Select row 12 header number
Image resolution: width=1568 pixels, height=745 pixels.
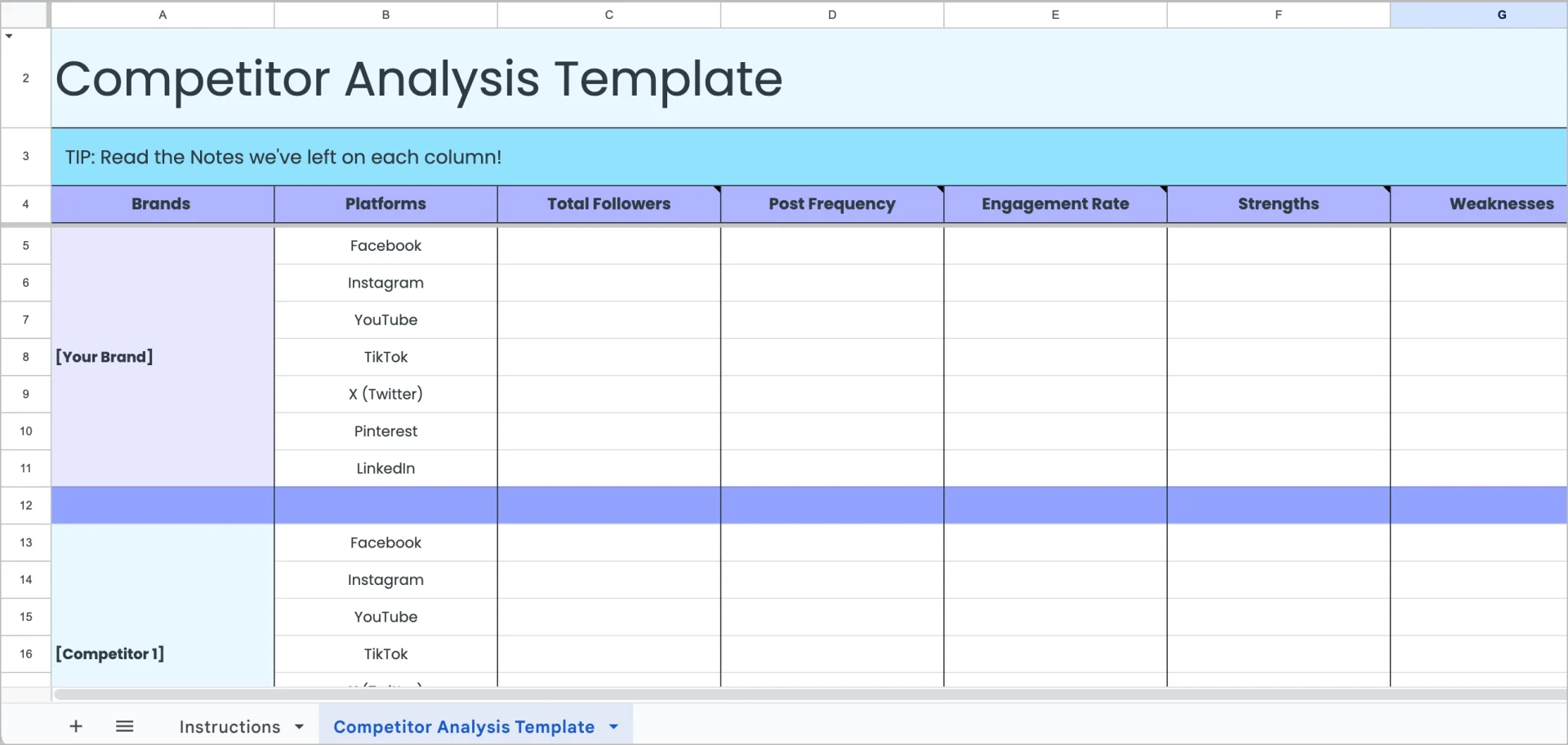(x=26, y=506)
